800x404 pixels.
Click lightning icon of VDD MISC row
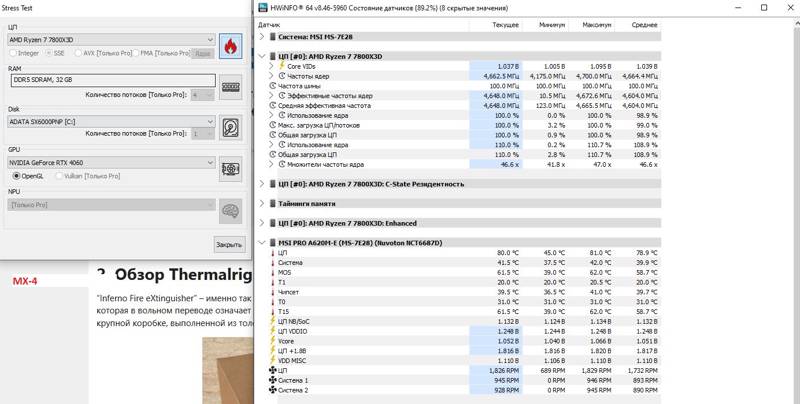tap(272, 361)
